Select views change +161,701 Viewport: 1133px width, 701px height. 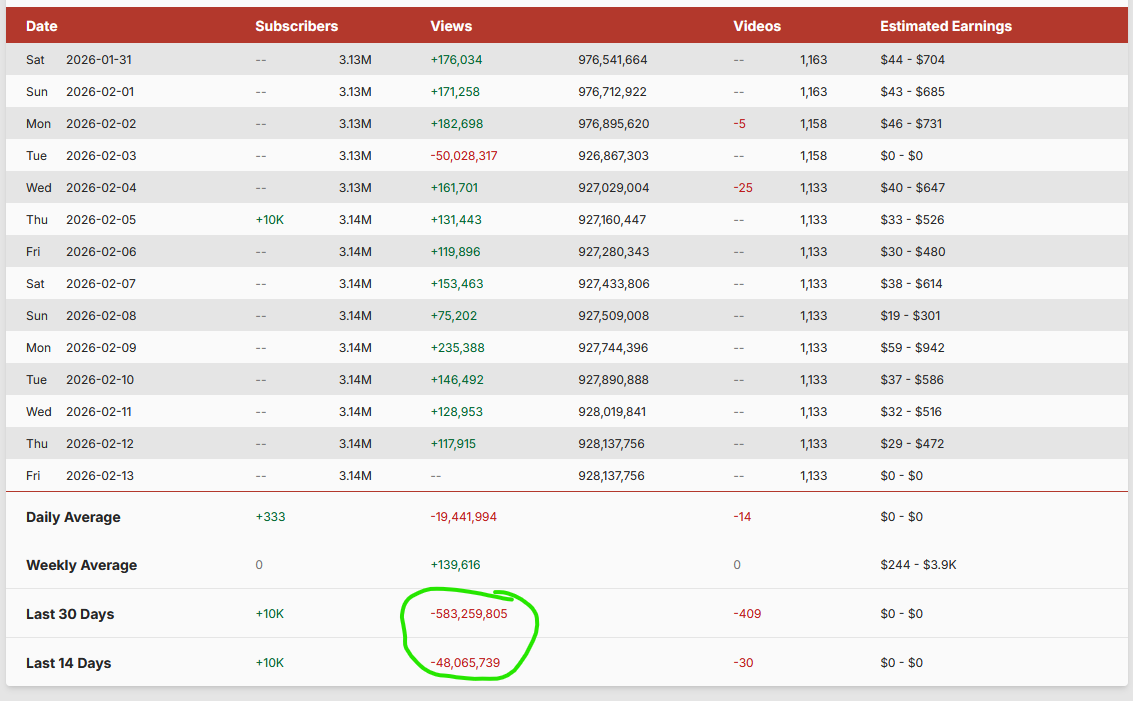coord(454,187)
